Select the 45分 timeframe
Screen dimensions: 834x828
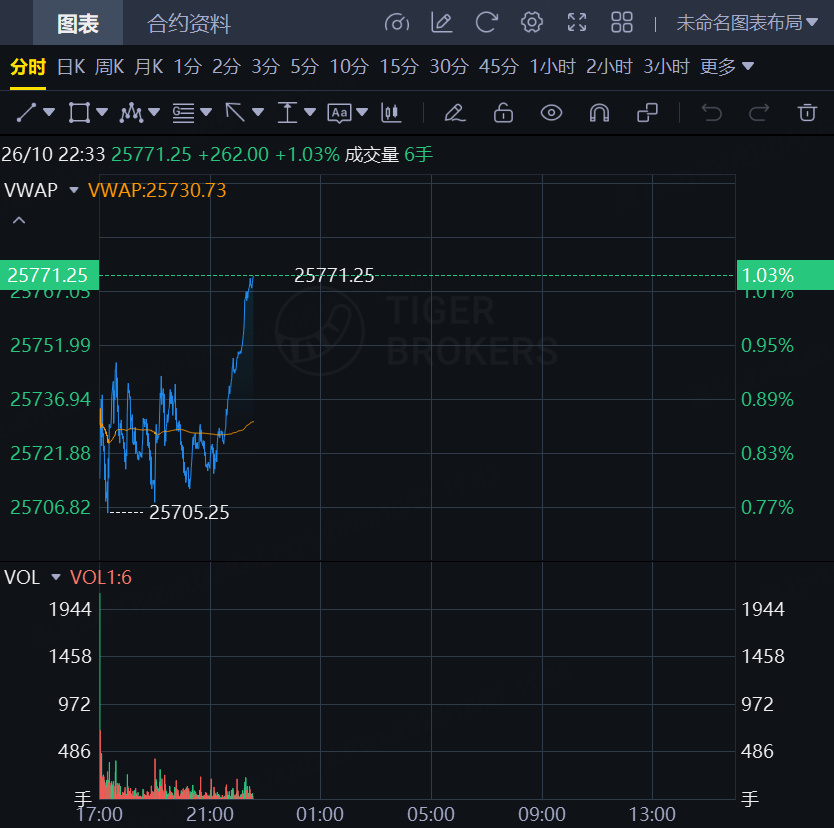pos(499,67)
